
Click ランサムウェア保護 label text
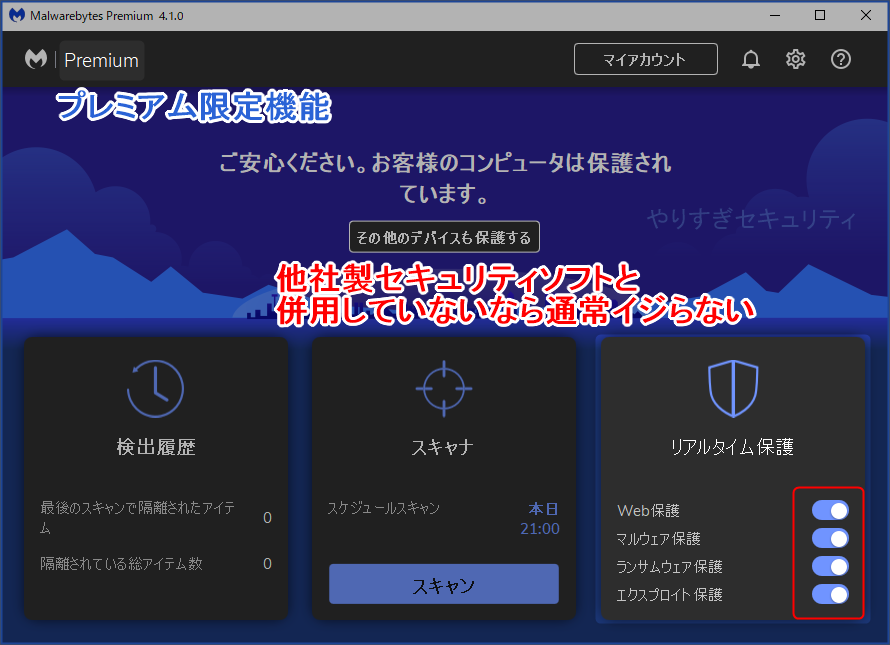[669, 567]
